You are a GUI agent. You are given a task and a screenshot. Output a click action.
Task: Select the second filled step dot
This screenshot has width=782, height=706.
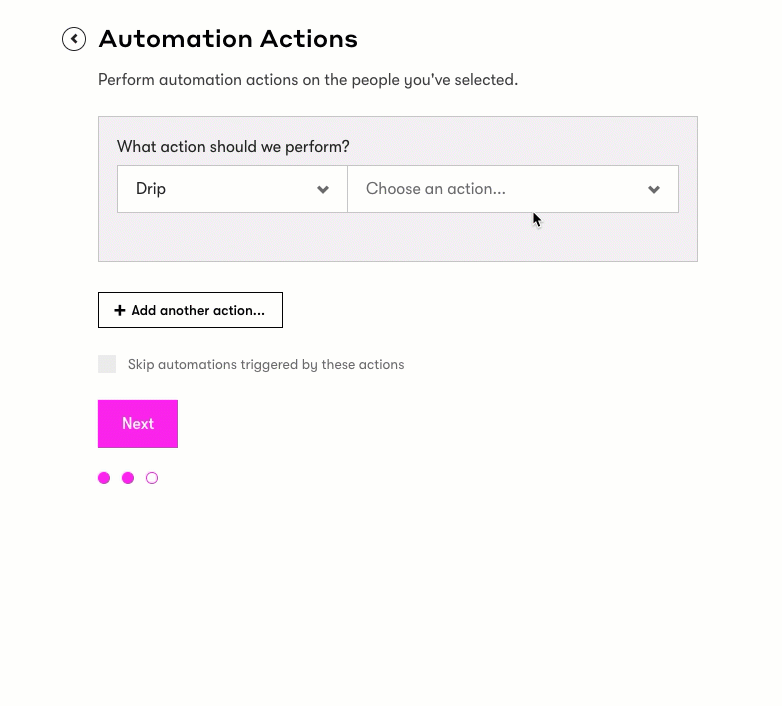pyautogui.click(x=128, y=478)
